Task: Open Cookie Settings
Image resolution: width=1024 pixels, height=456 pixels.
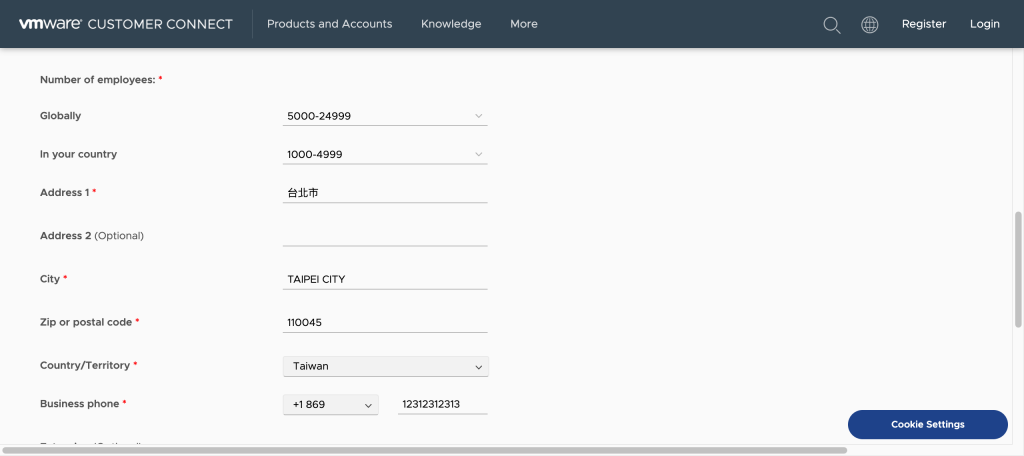Action: 927,425
